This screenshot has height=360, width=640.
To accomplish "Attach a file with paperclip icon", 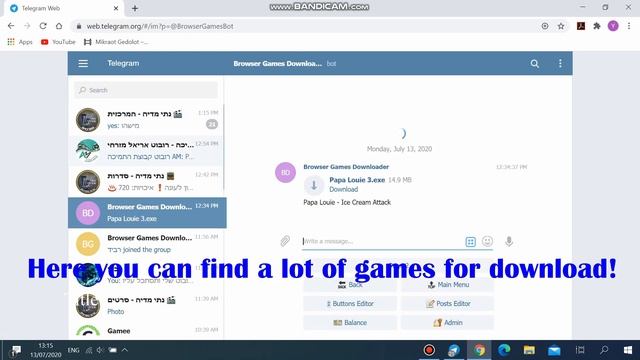I will click(285, 241).
